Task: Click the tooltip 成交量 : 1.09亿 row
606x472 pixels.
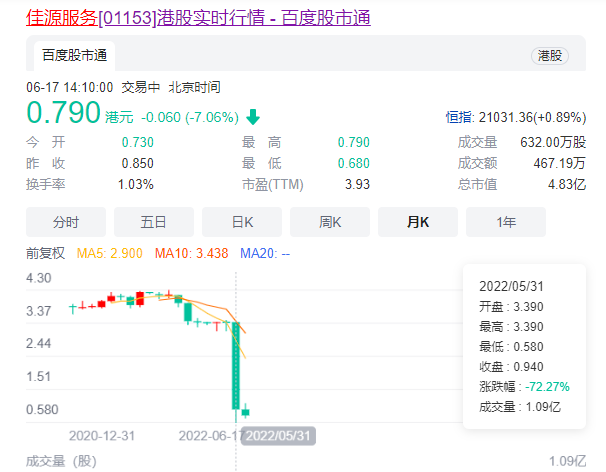Action: [x=520, y=407]
